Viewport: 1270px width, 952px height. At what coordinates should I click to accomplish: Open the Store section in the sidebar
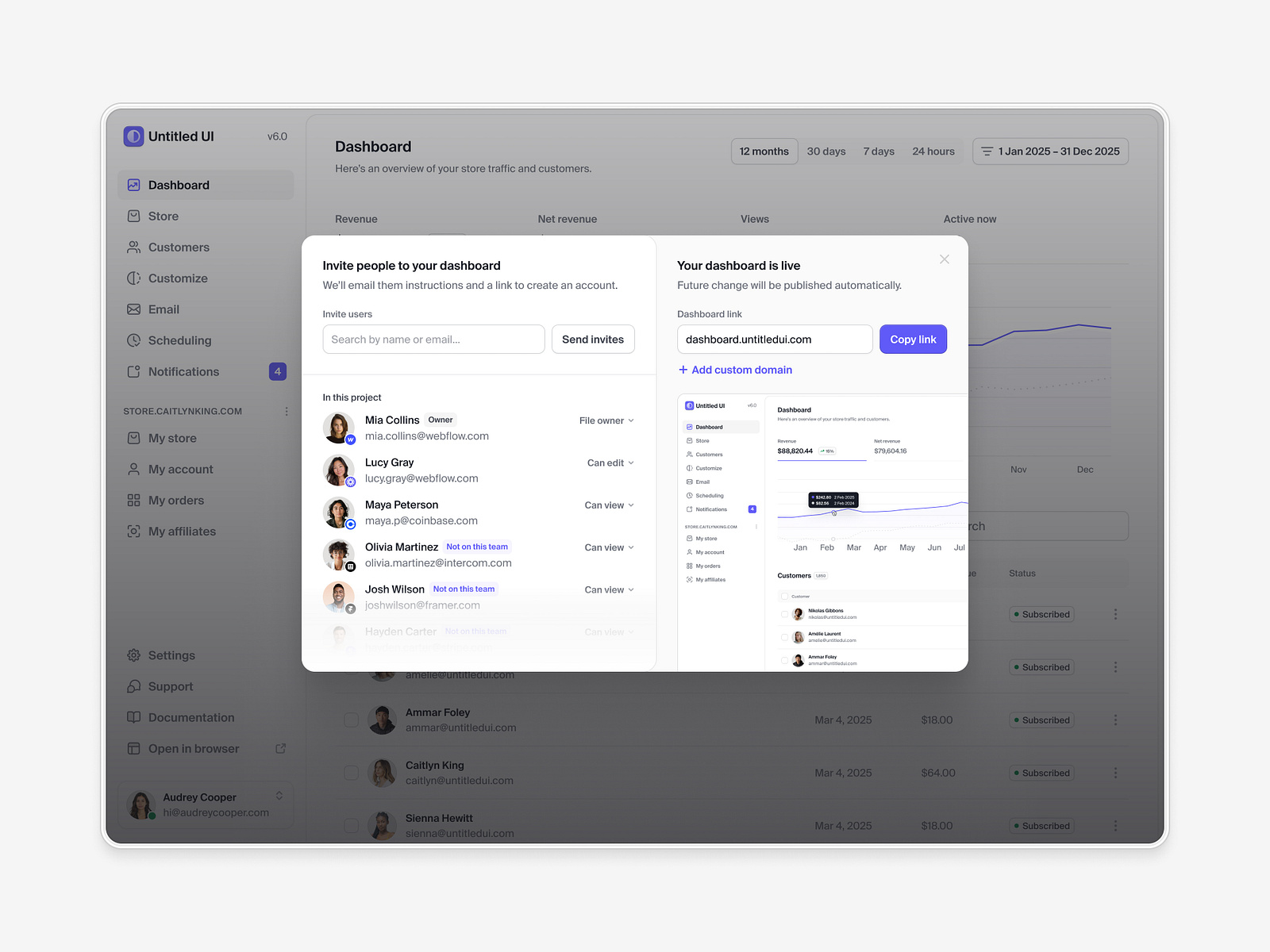(163, 216)
